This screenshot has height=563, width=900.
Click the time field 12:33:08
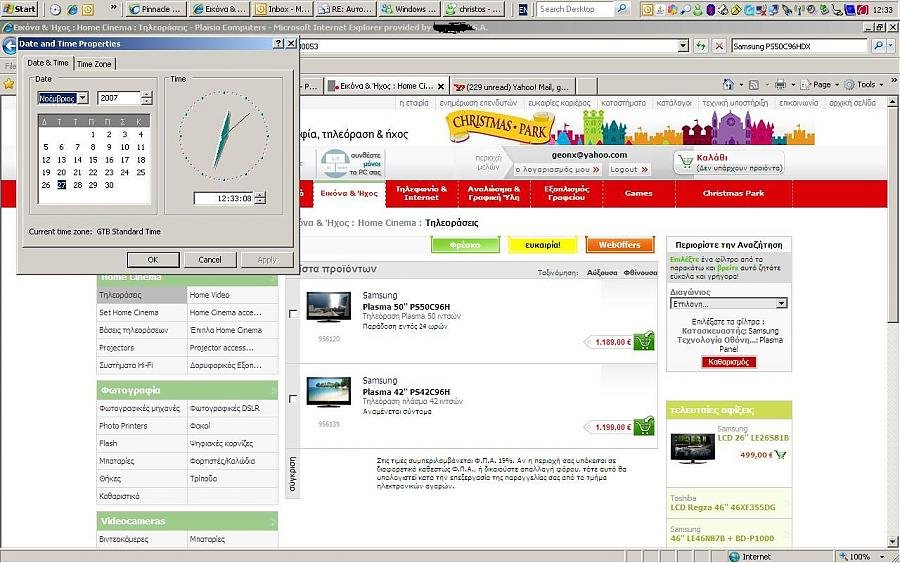click(x=223, y=198)
